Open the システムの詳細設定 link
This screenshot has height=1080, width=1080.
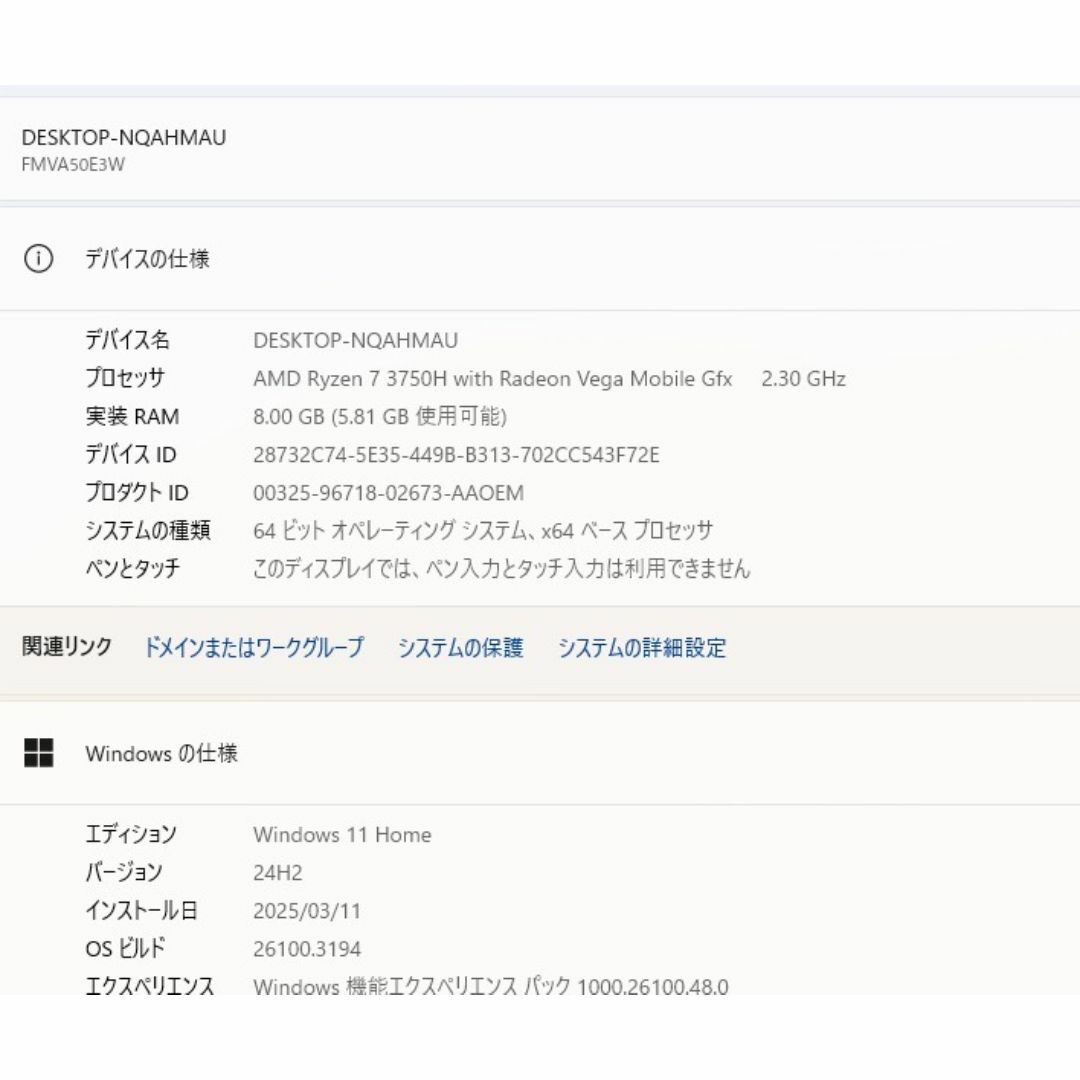point(642,647)
